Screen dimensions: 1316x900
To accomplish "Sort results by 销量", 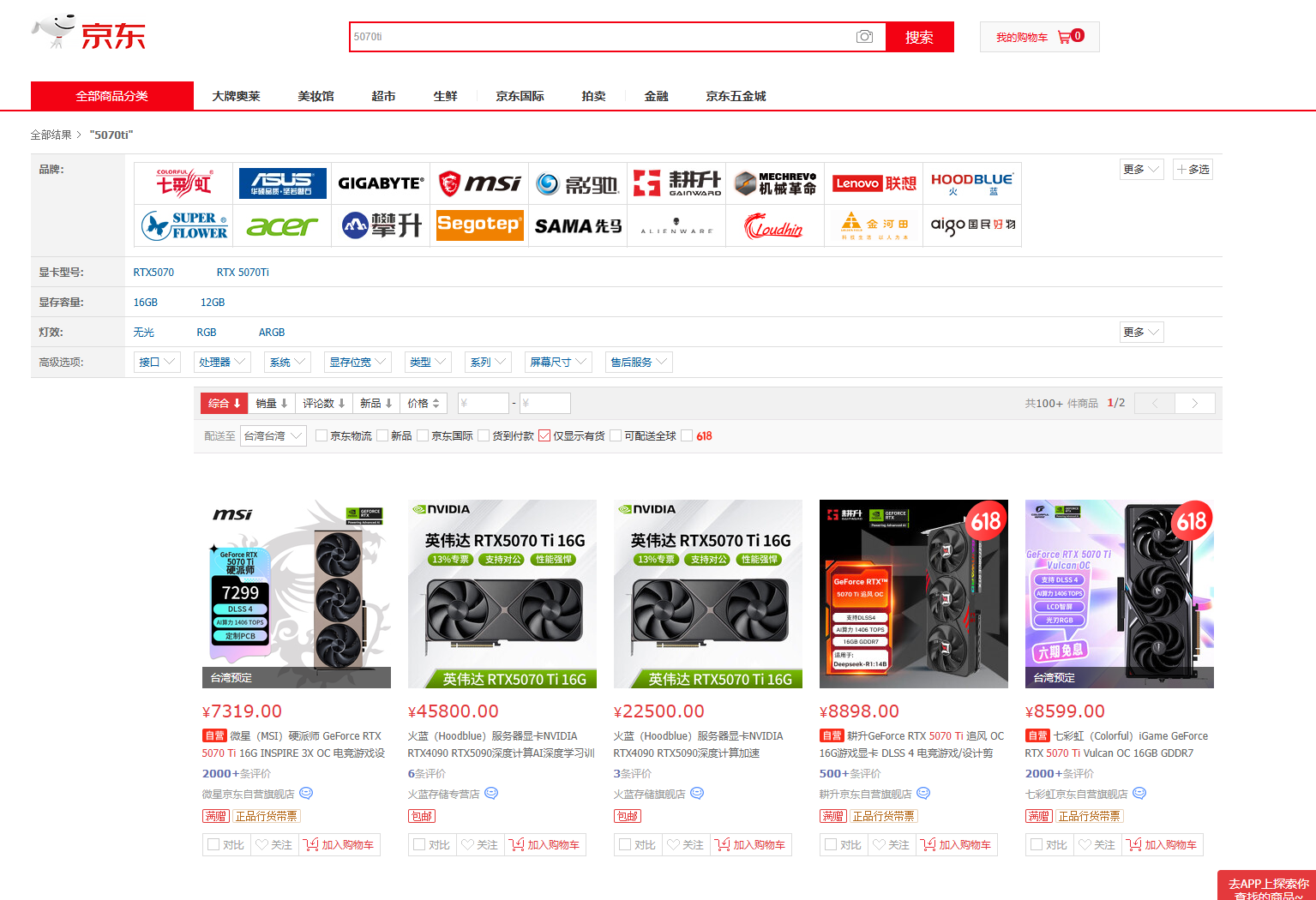I will click(x=272, y=403).
